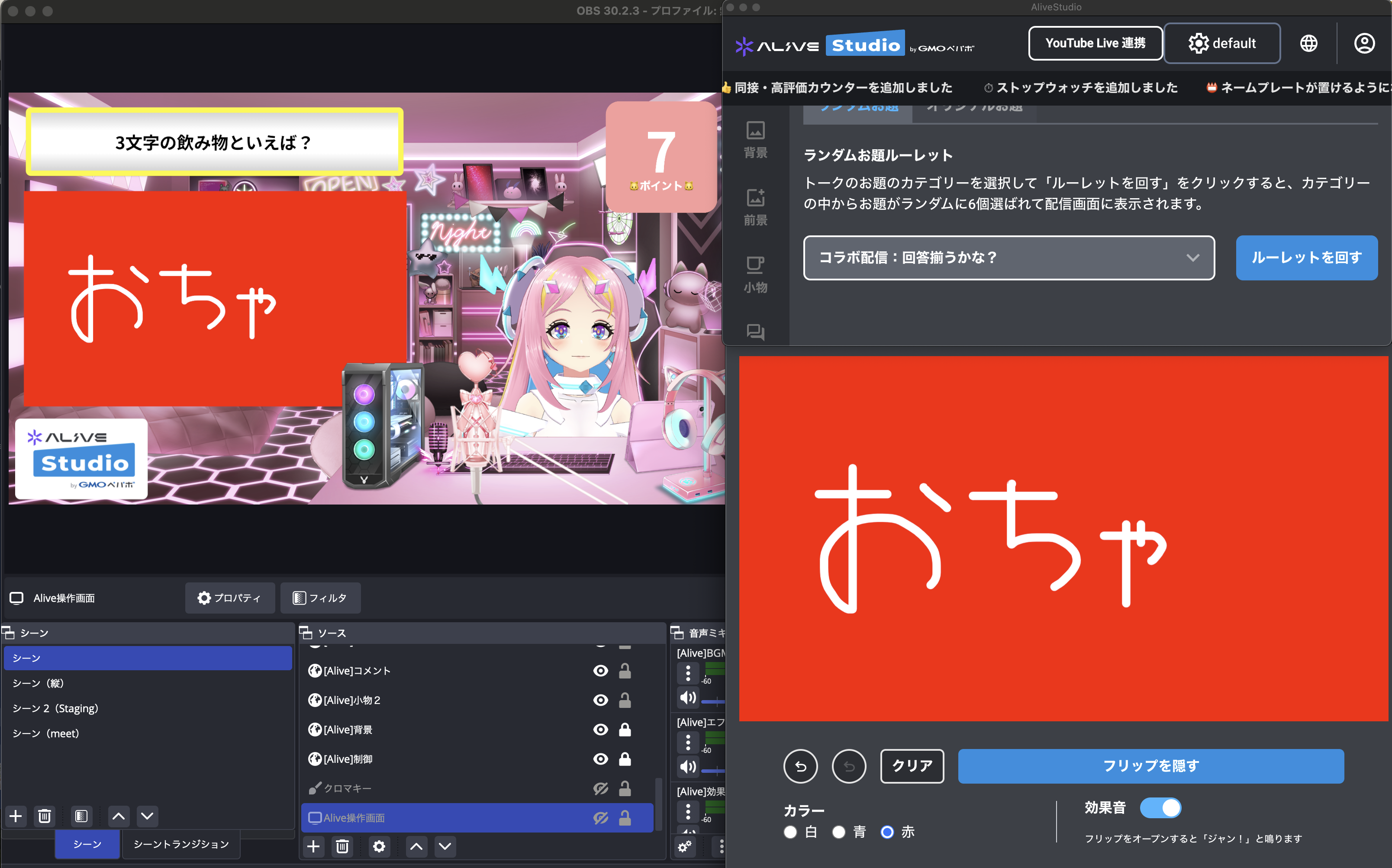Screen dimensions: 1392x868
Task: Open scene filters icon in scene toolbar
Action: tap(81, 816)
